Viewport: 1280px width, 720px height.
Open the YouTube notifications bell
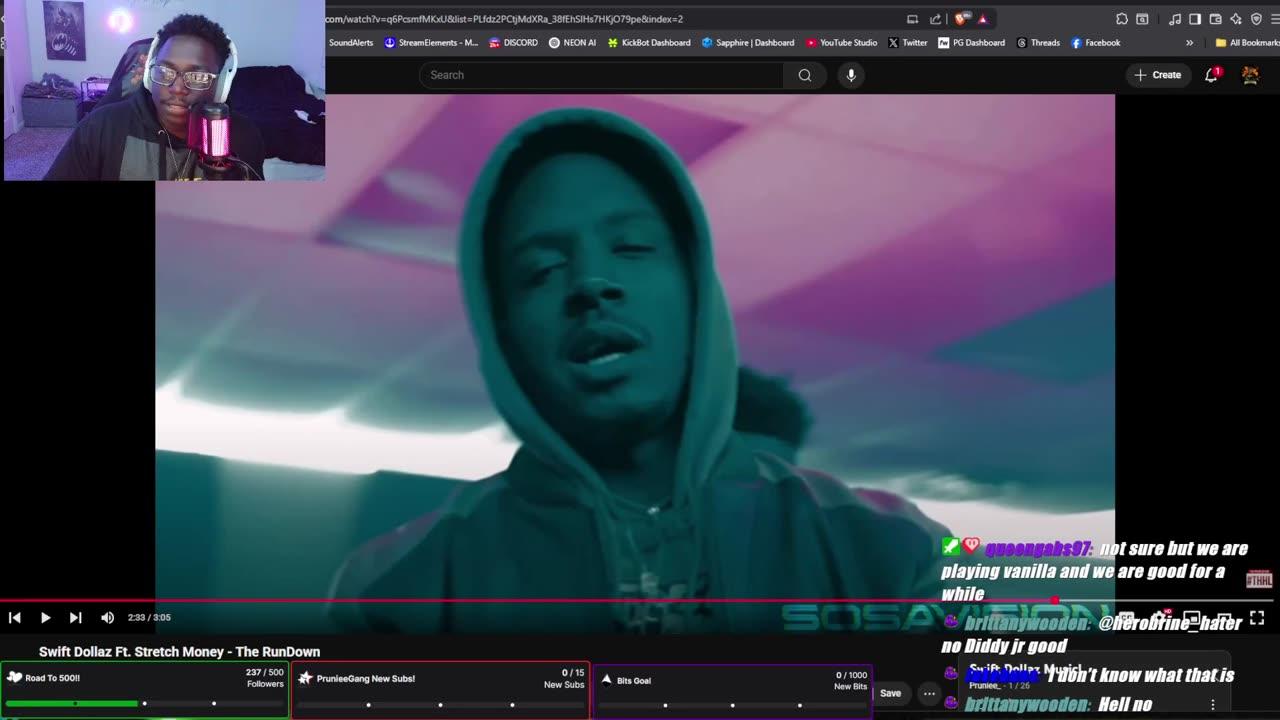(1211, 75)
